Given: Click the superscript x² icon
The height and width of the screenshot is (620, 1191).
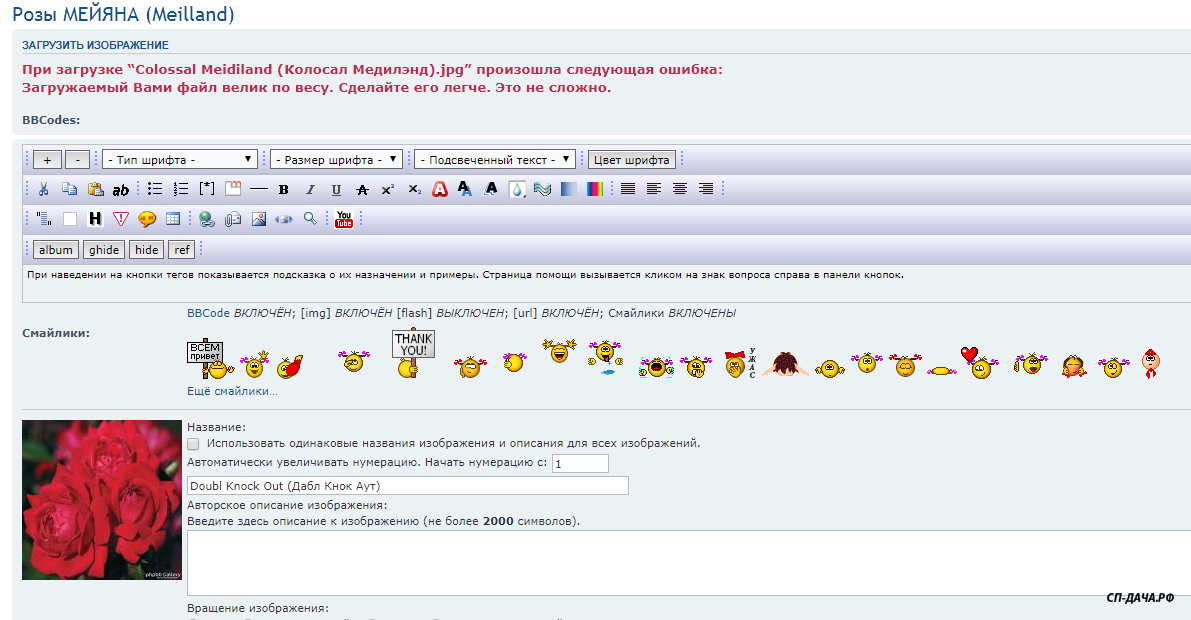Looking at the screenshot, I should click(388, 189).
